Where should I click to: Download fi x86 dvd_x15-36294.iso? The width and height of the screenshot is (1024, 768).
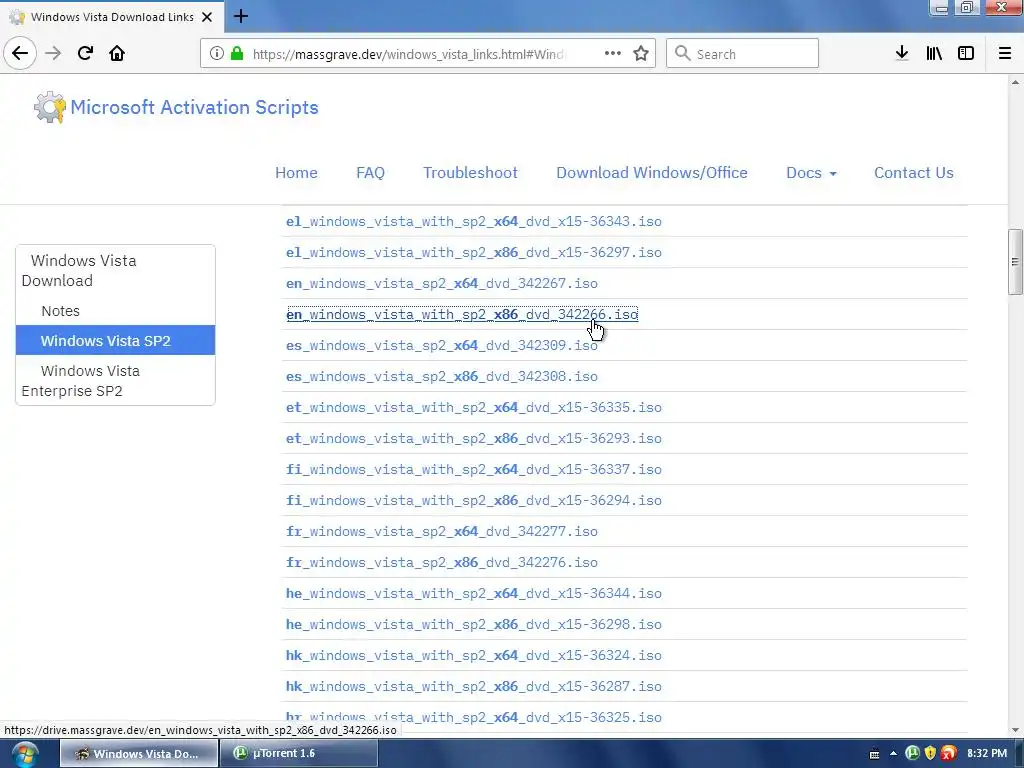[473, 500]
